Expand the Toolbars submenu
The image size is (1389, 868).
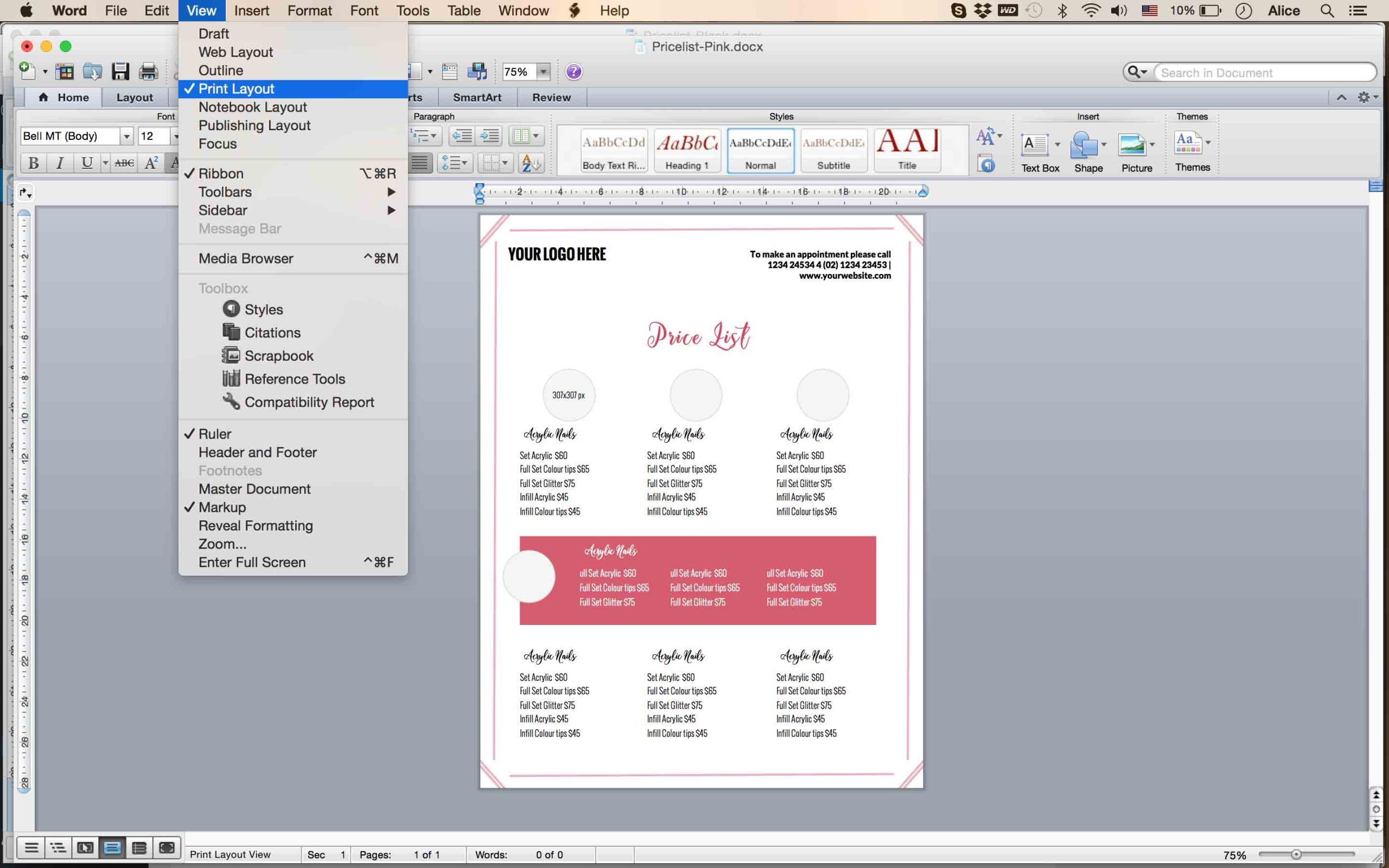click(225, 192)
